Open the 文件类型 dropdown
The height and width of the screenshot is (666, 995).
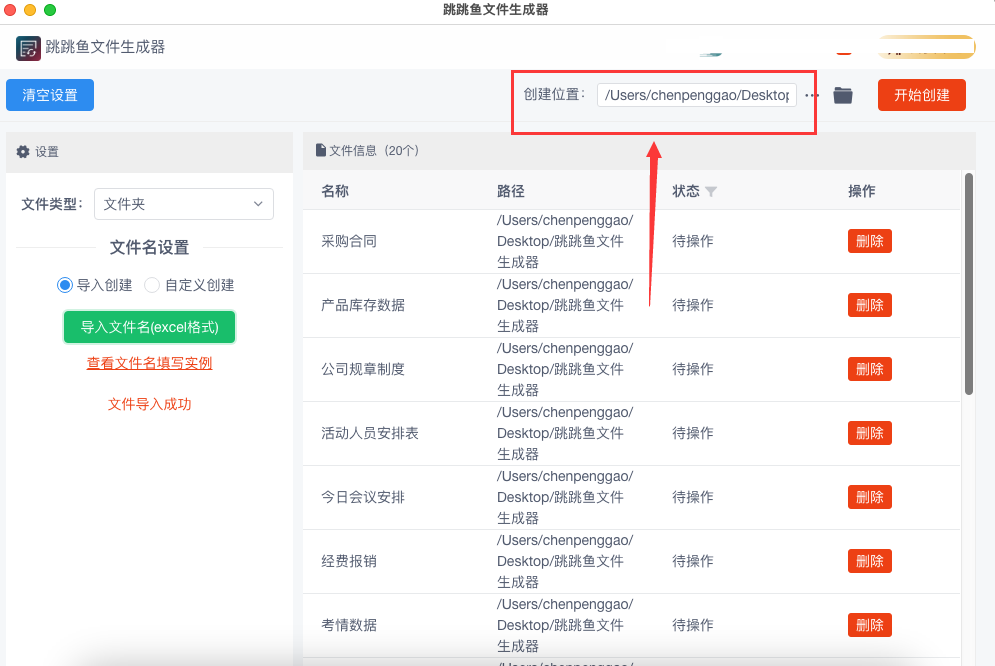[184, 204]
